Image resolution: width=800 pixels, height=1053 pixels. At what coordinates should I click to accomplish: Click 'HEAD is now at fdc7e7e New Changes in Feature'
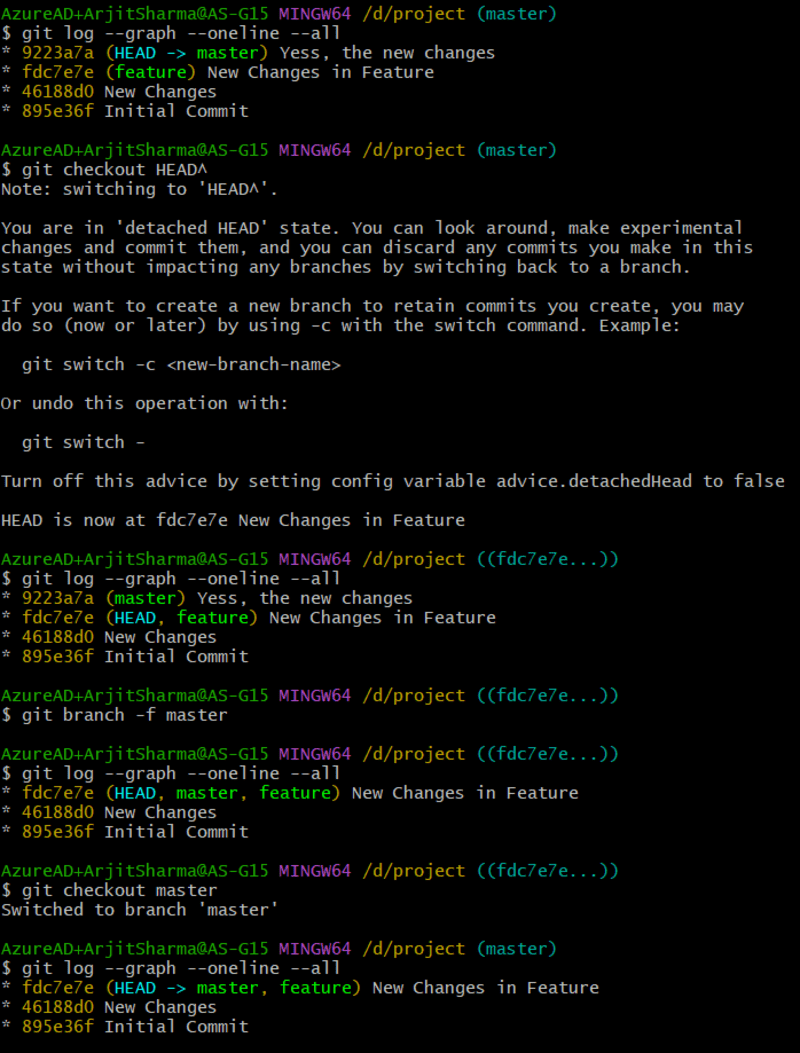click(233, 520)
